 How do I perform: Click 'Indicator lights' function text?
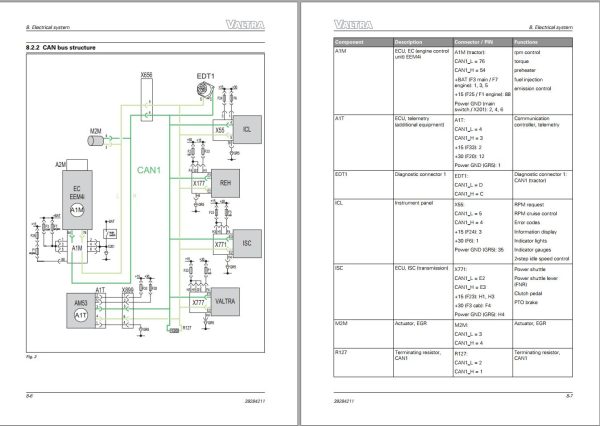pyautogui.click(x=531, y=241)
